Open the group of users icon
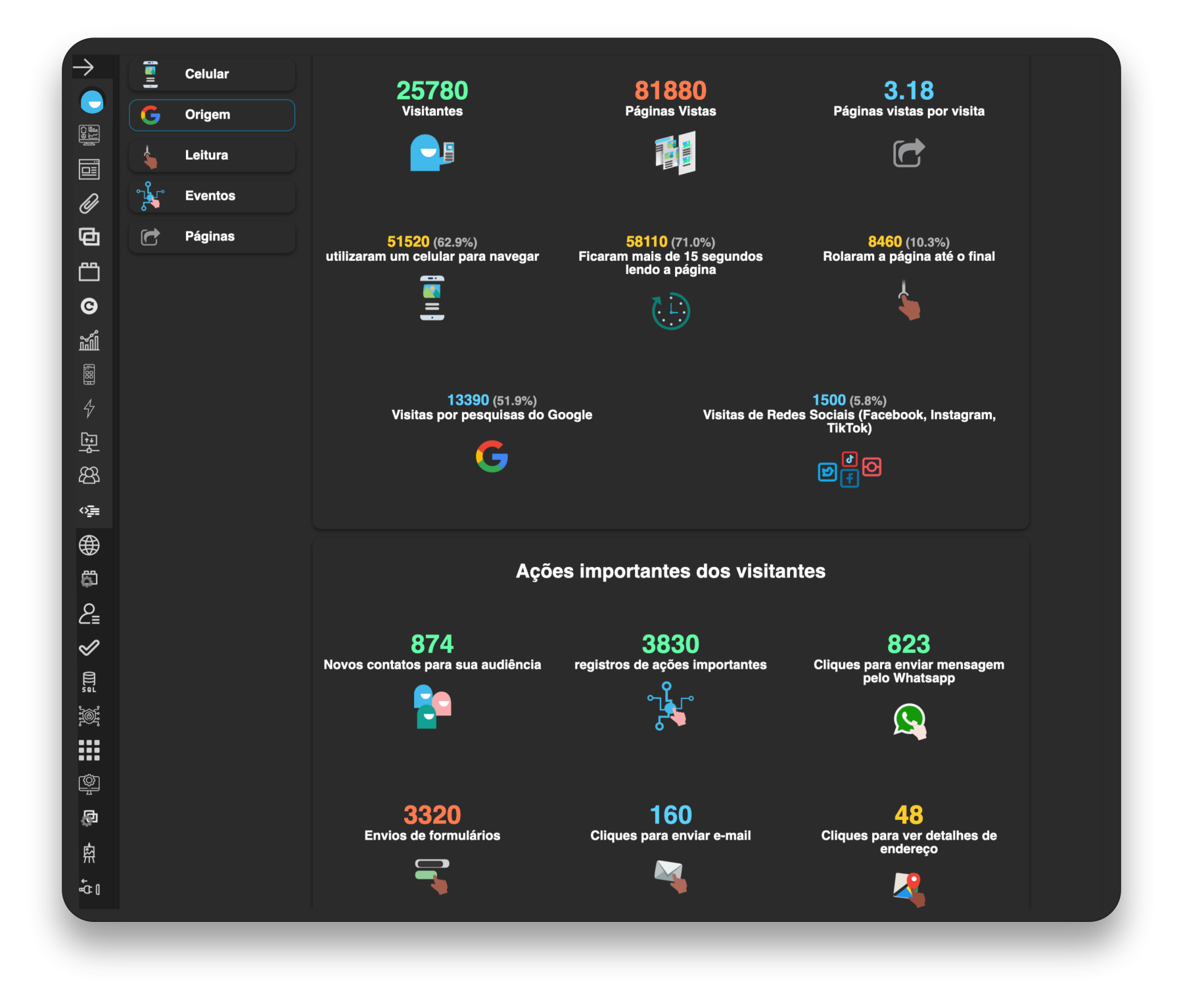Image resolution: width=1183 pixels, height=1008 pixels. click(x=89, y=476)
